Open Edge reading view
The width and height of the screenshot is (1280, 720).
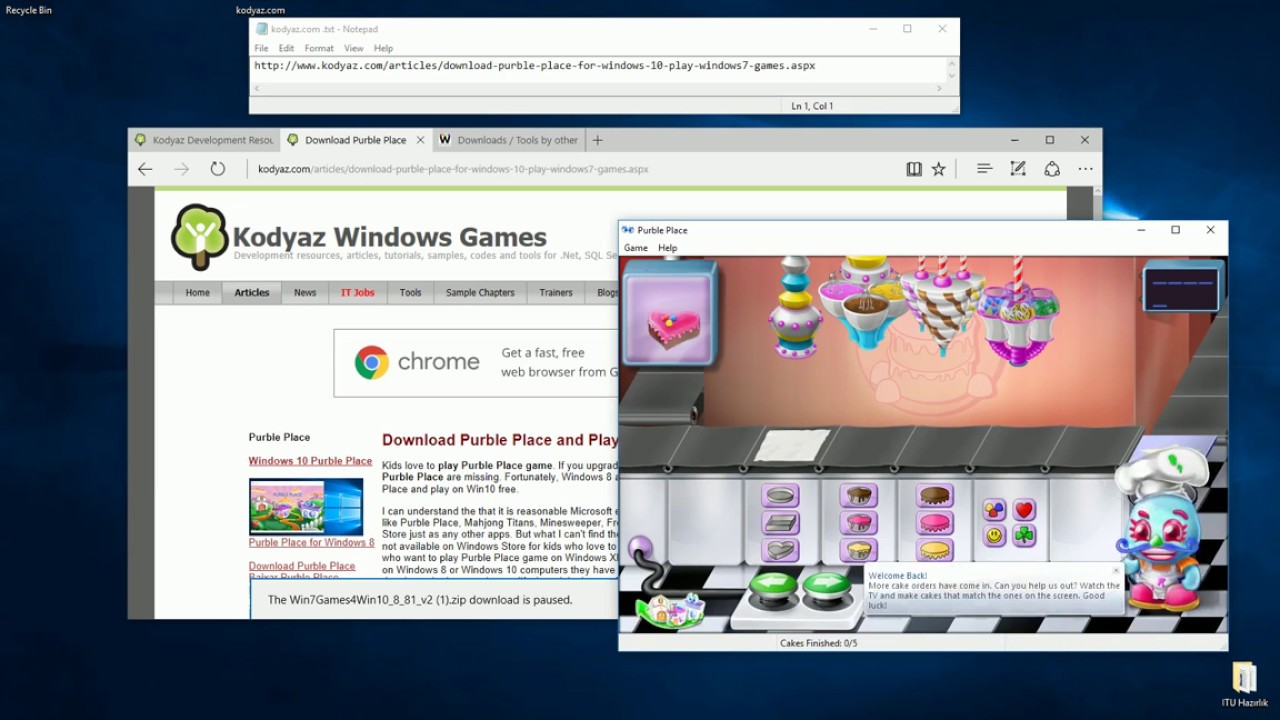coord(914,169)
